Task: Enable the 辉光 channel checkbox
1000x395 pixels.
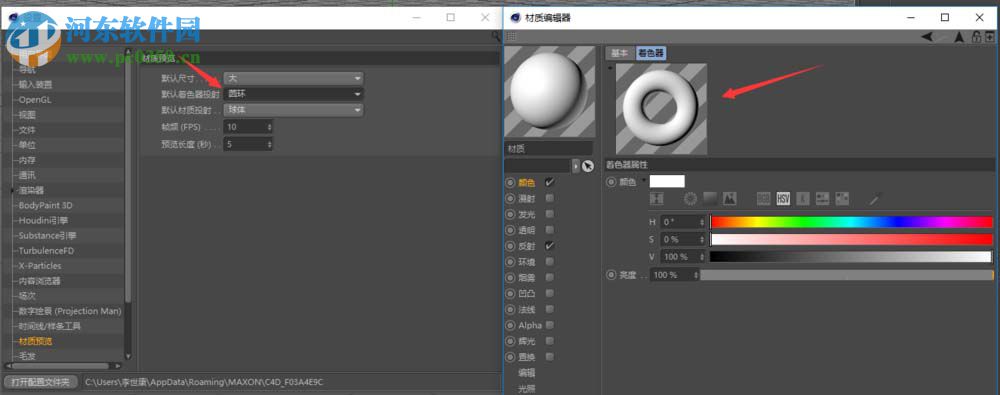Action: [550, 341]
